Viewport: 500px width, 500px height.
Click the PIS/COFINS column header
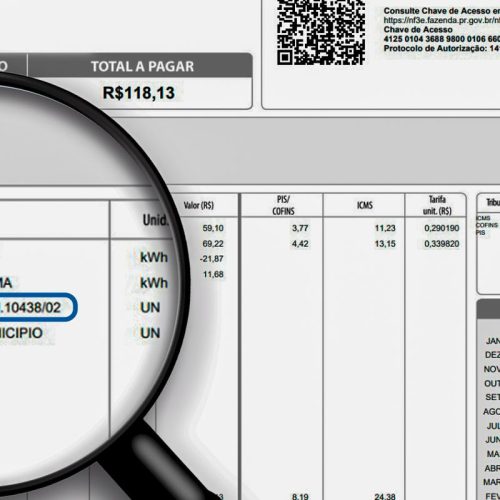(x=283, y=205)
